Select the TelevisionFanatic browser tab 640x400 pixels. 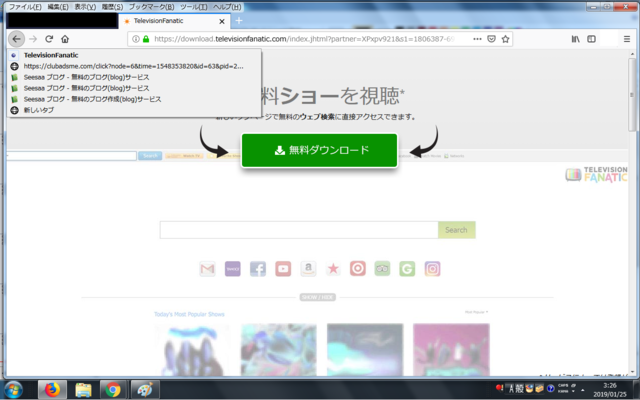(x=174, y=21)
